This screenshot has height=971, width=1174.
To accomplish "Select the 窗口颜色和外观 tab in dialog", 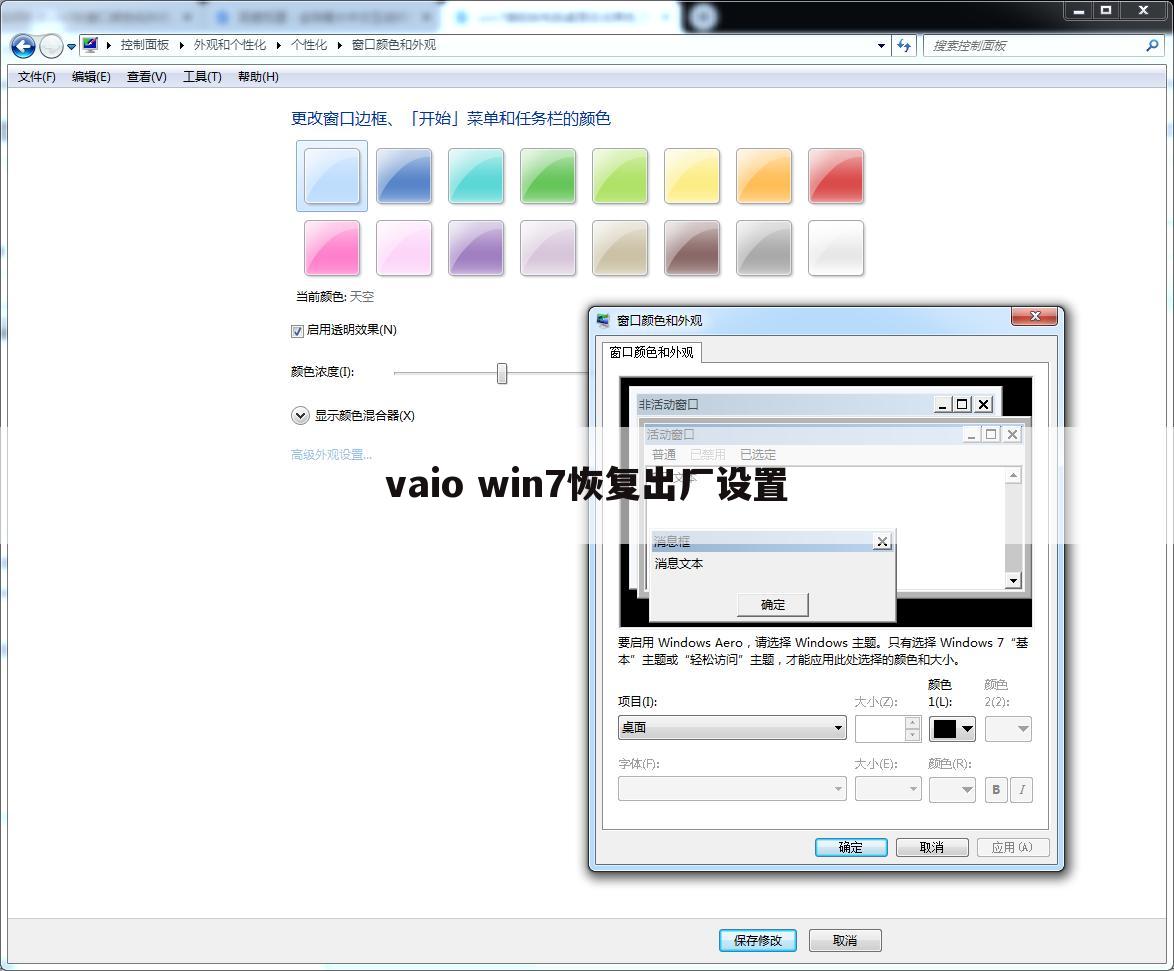I will 651,352.
